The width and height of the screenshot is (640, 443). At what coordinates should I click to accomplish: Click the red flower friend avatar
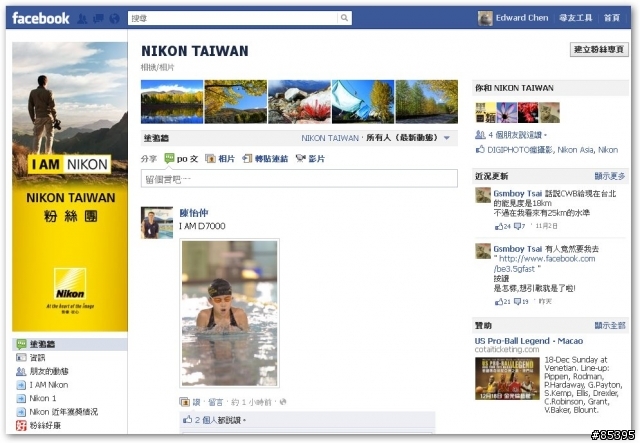[x=528, y=113]
